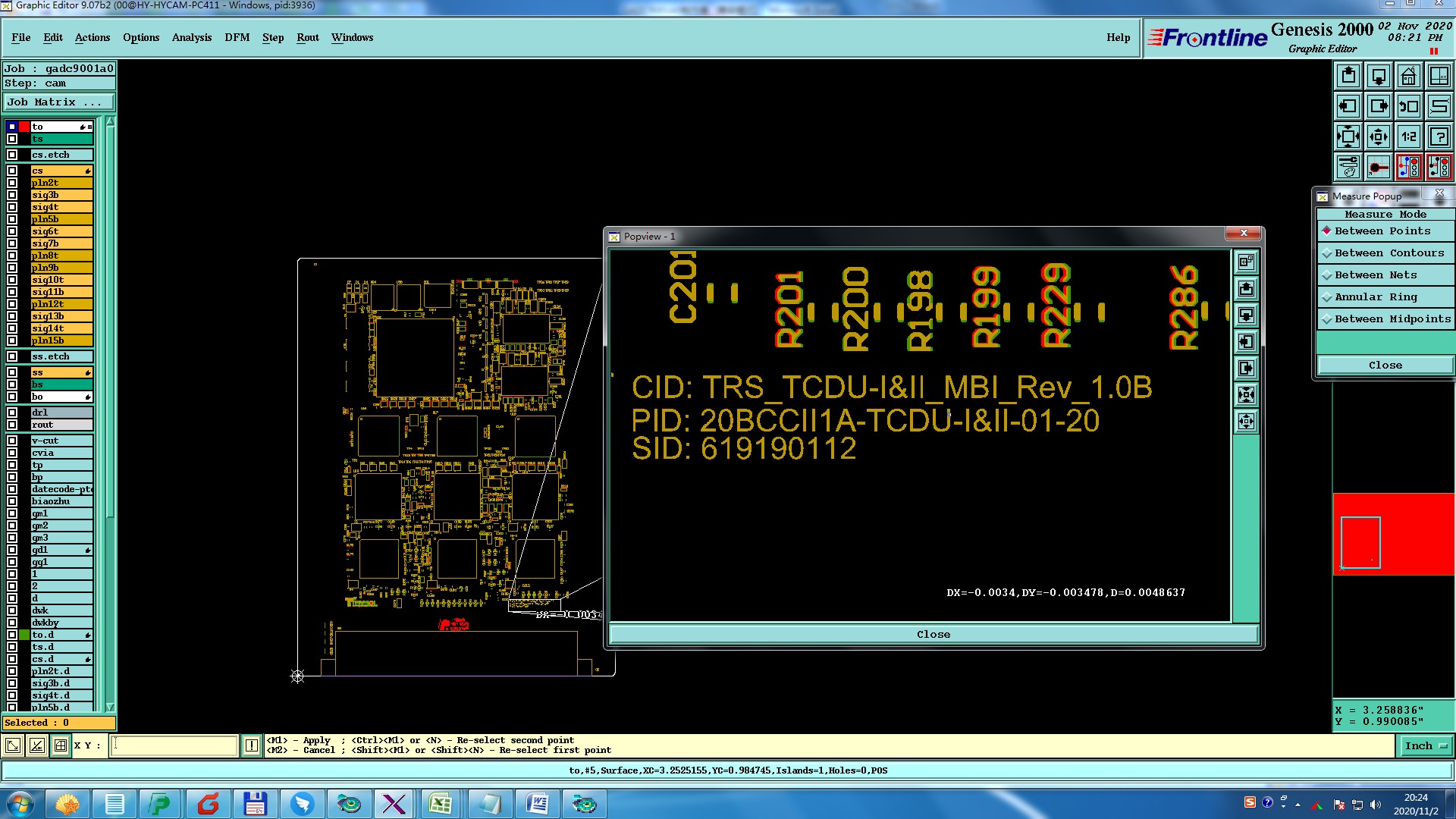The width and height of the screenshot is (1456, 819).
Task: Open the Inch units dropdown
Action: coord(1426,746)
